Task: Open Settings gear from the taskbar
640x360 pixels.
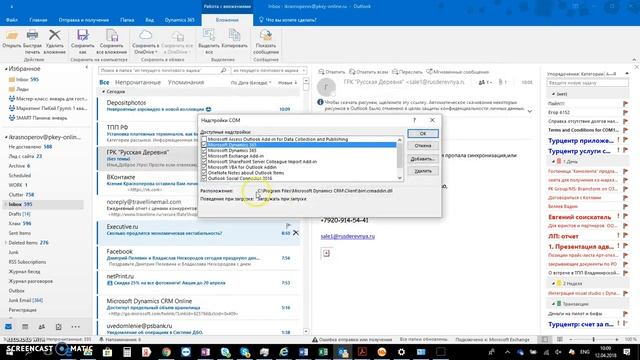Action: [401, 352]
